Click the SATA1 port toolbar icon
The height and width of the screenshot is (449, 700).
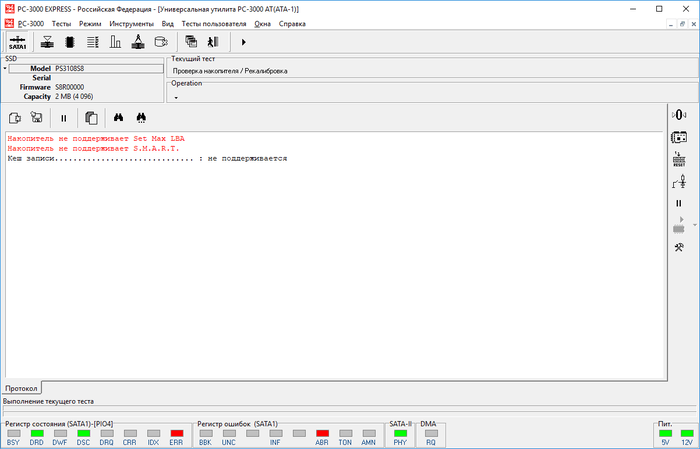17,42
